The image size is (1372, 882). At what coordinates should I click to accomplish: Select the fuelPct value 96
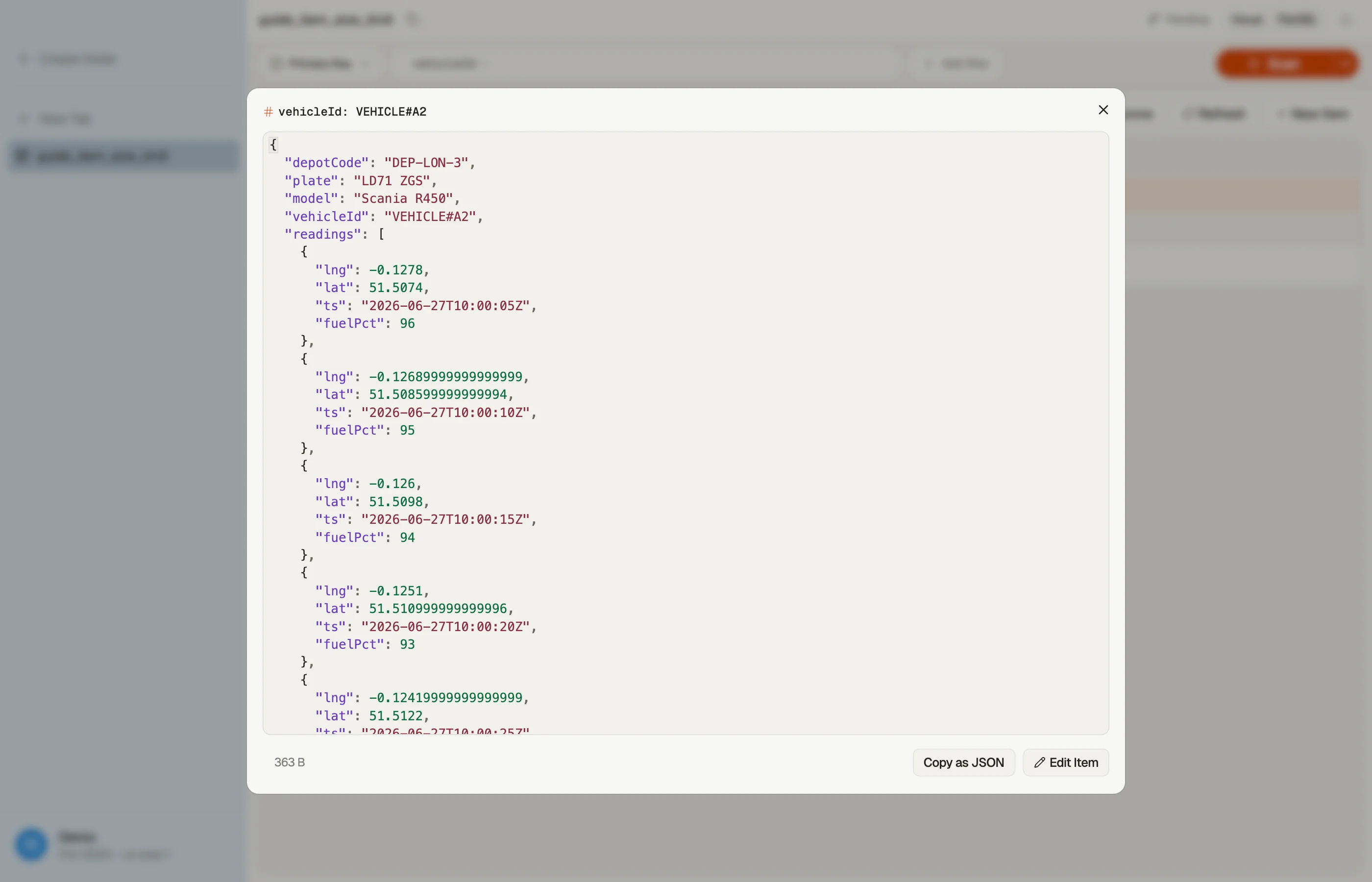click(407, 323)
